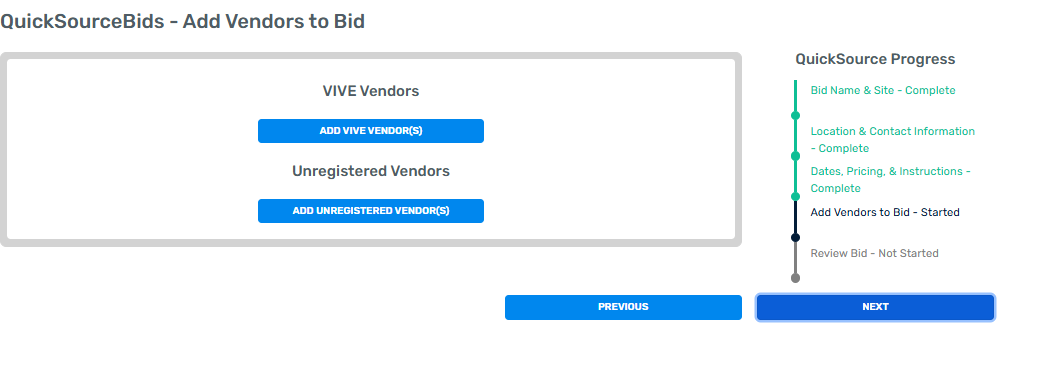Click the dark navy progress dot
The height and width of the screenshot is (367, 1039).
point(795,237)
